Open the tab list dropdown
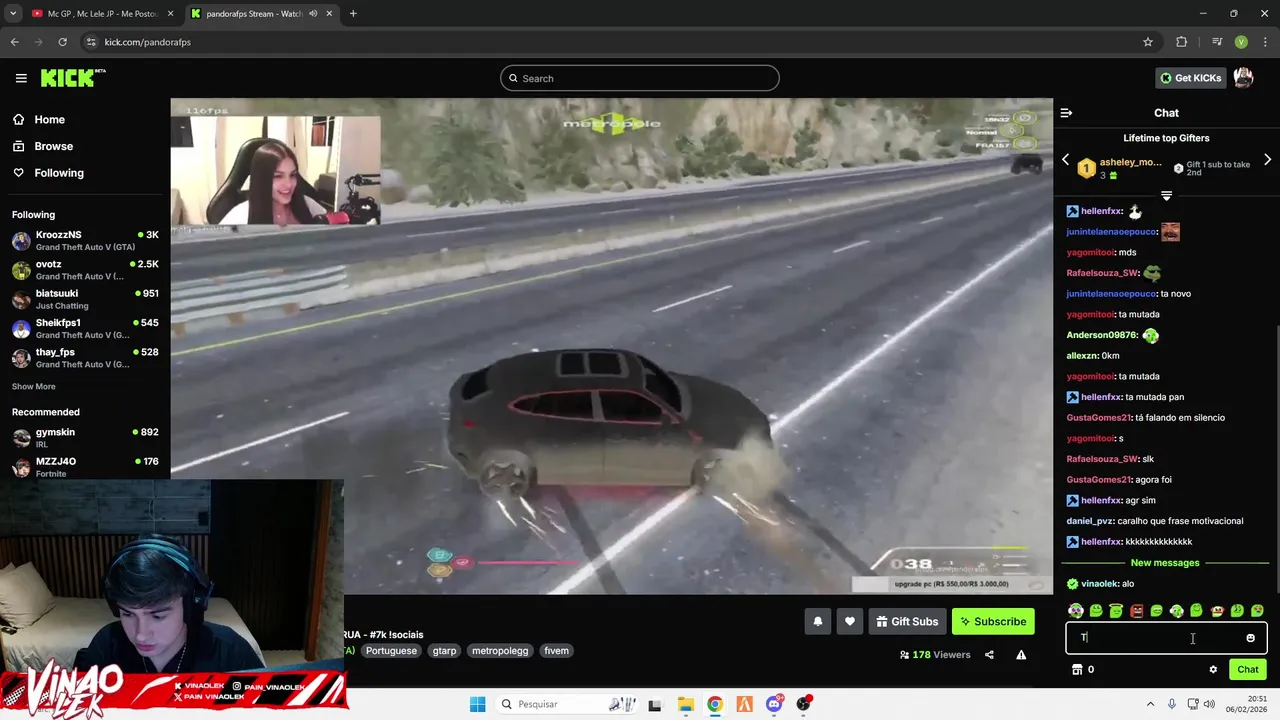This screenshot has width=1280, height=720. click(x=13, y=14)
